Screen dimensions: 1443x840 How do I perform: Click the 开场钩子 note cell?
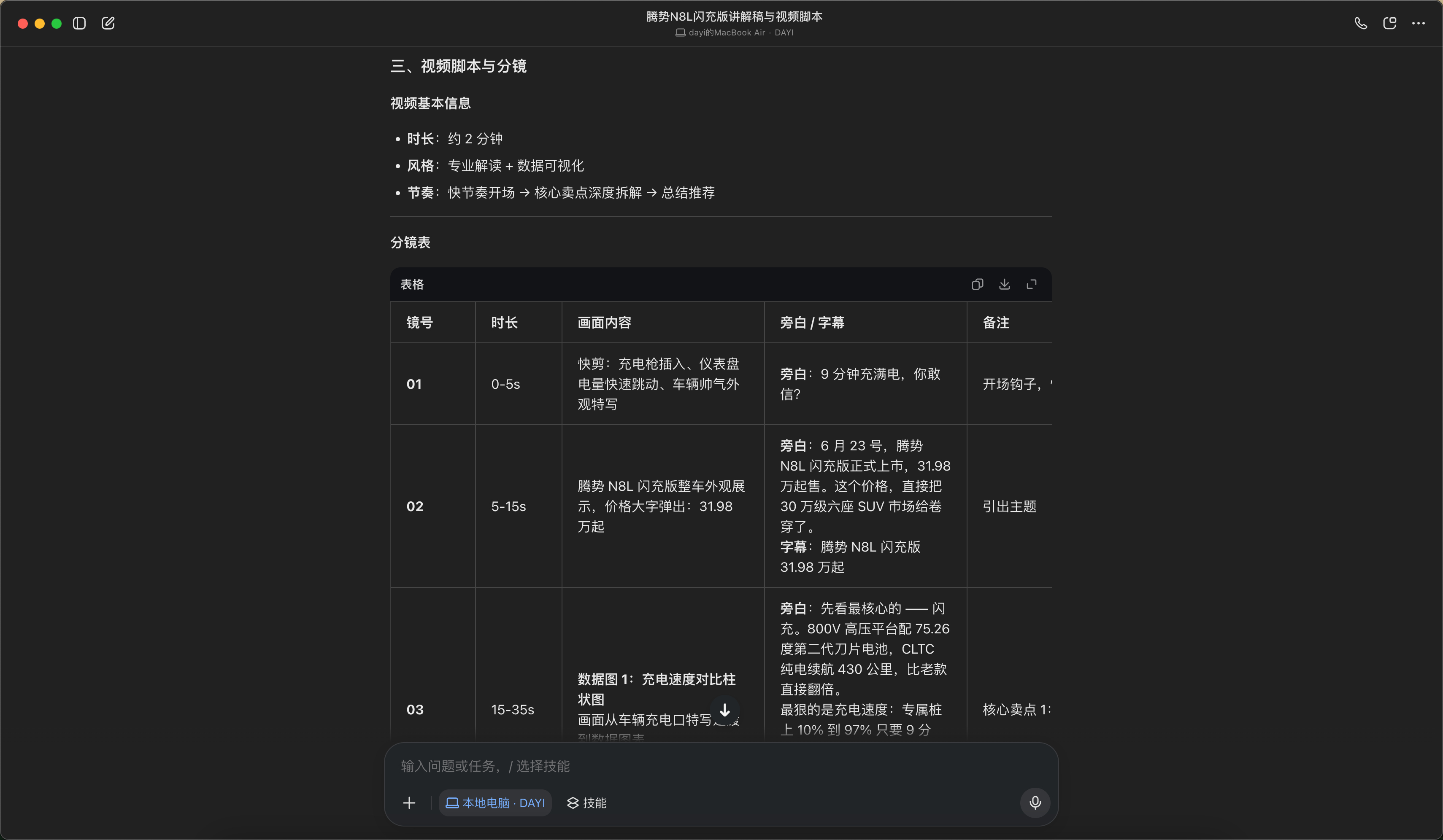tap(1010, 384)
